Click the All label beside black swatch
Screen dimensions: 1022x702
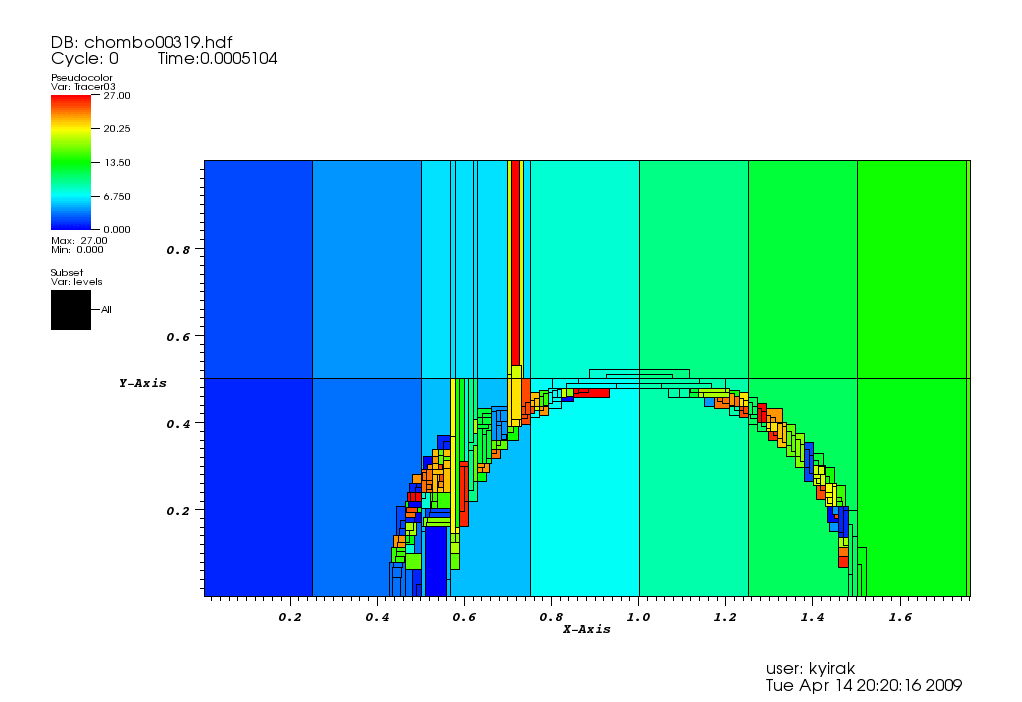[x=106, y=310]
